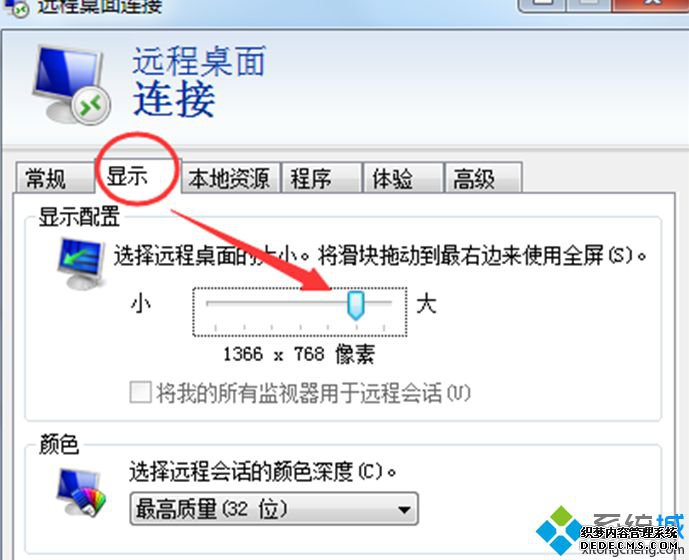The image size is (689, 560).
Task: Enable use all monitors for remote session
Action: point(141,392)
